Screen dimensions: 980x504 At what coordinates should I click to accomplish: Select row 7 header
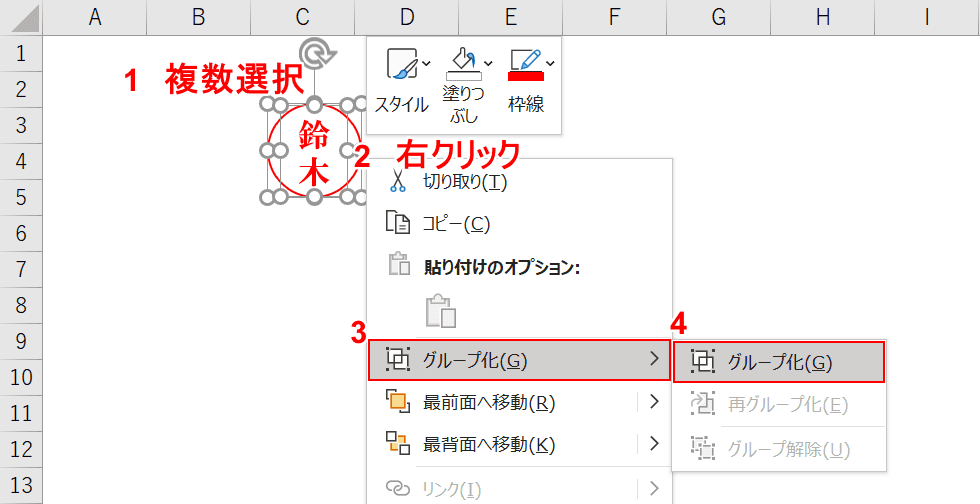tap(21, 270)
